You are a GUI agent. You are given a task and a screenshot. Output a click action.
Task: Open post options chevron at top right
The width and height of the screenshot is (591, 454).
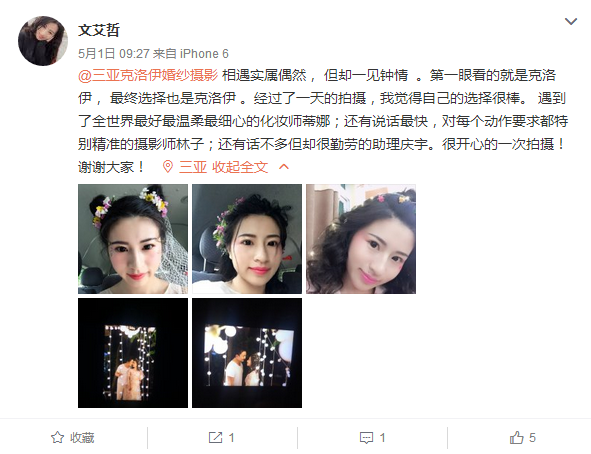(571, 21)
